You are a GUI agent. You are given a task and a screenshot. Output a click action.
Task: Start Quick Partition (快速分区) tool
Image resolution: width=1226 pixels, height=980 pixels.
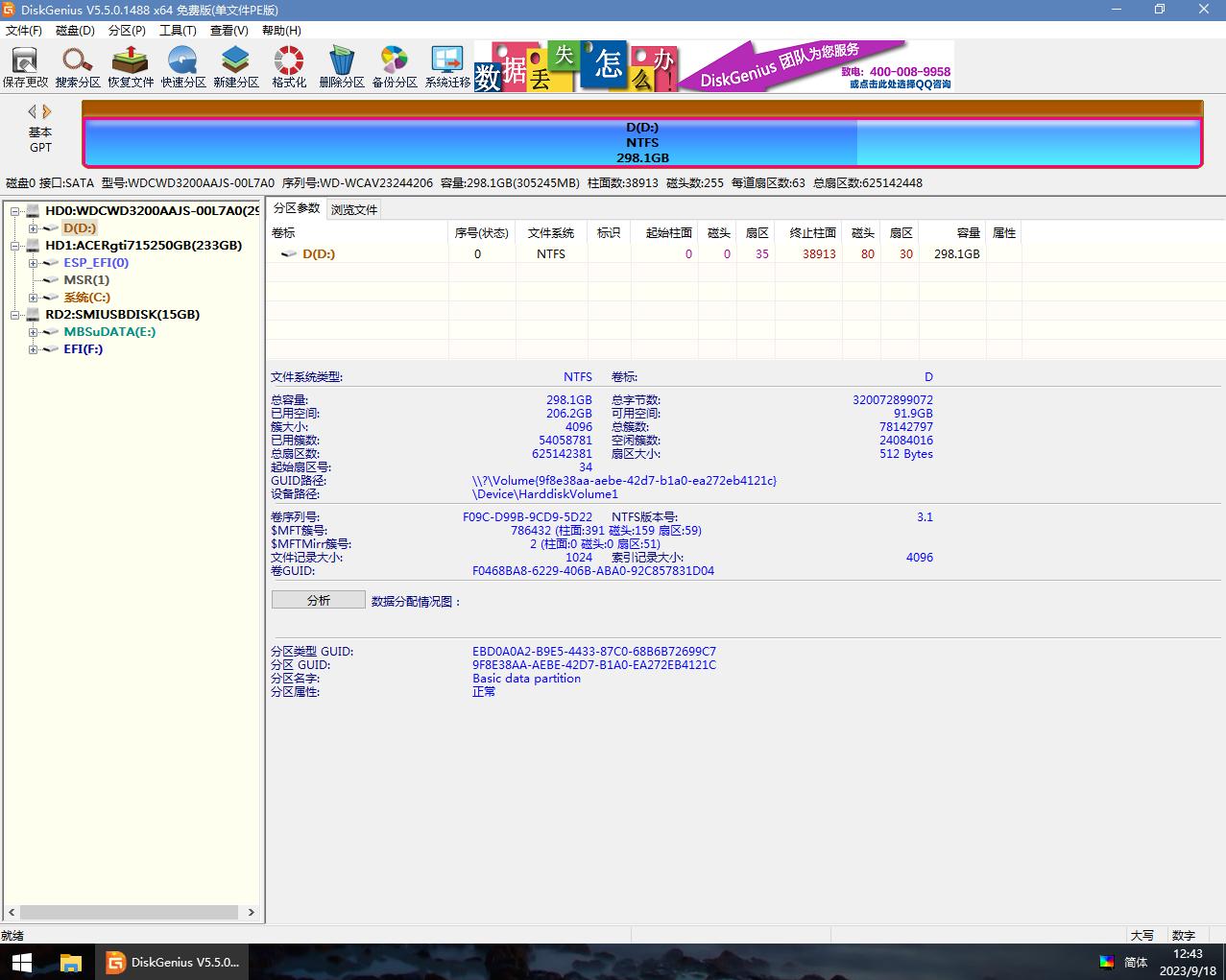coord(183,67)
